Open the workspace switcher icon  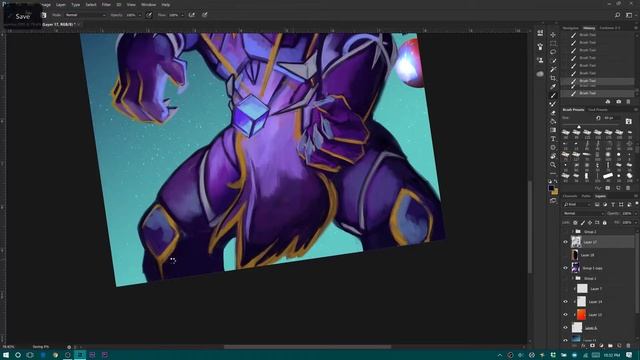(629, 15)
